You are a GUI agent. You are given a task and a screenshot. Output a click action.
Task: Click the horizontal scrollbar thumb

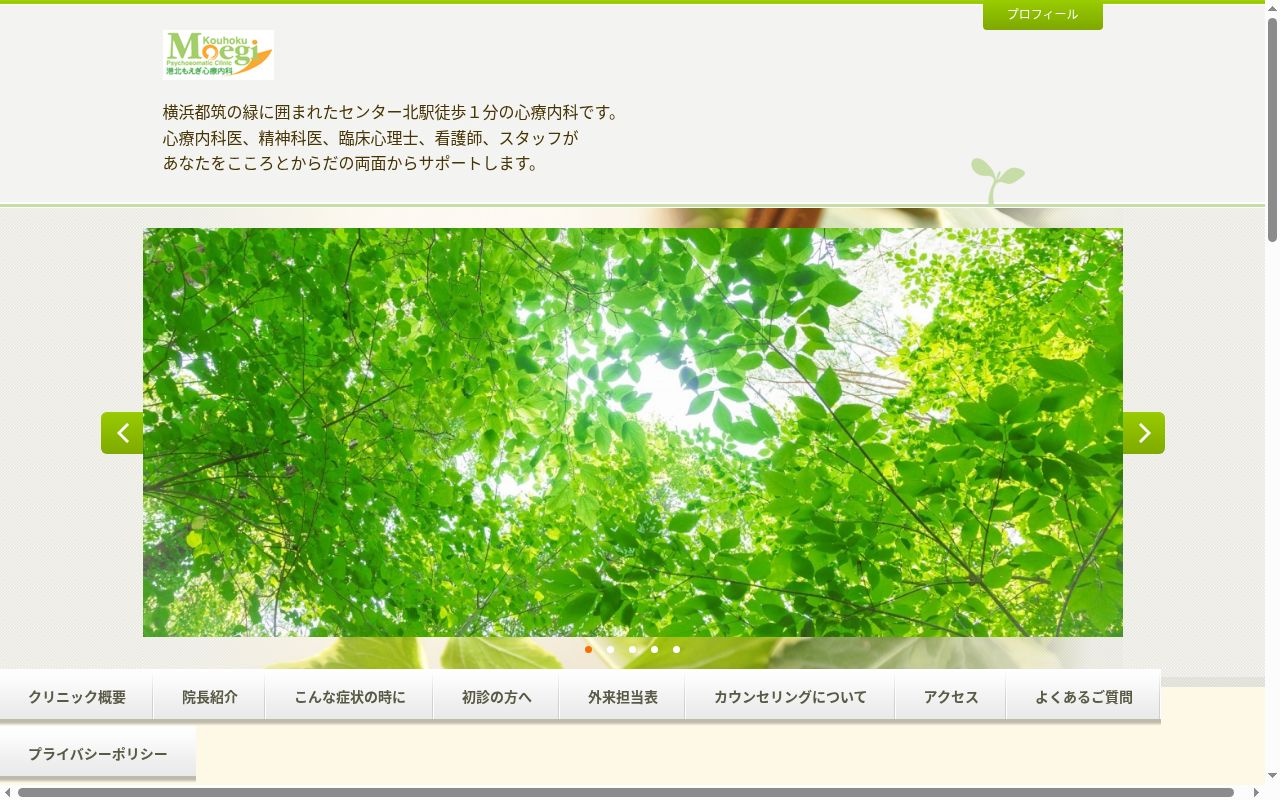[x=626, y=792]
